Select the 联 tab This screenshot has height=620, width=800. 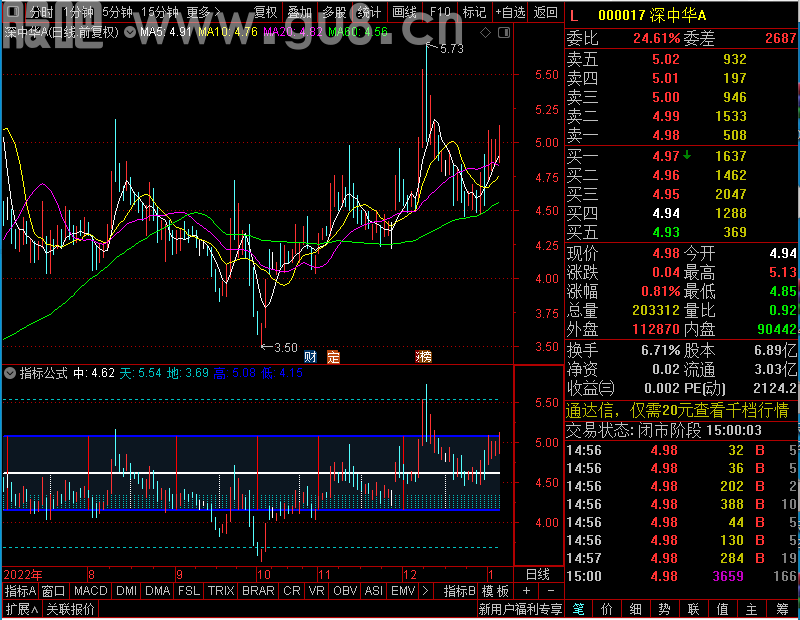point(693,609)
